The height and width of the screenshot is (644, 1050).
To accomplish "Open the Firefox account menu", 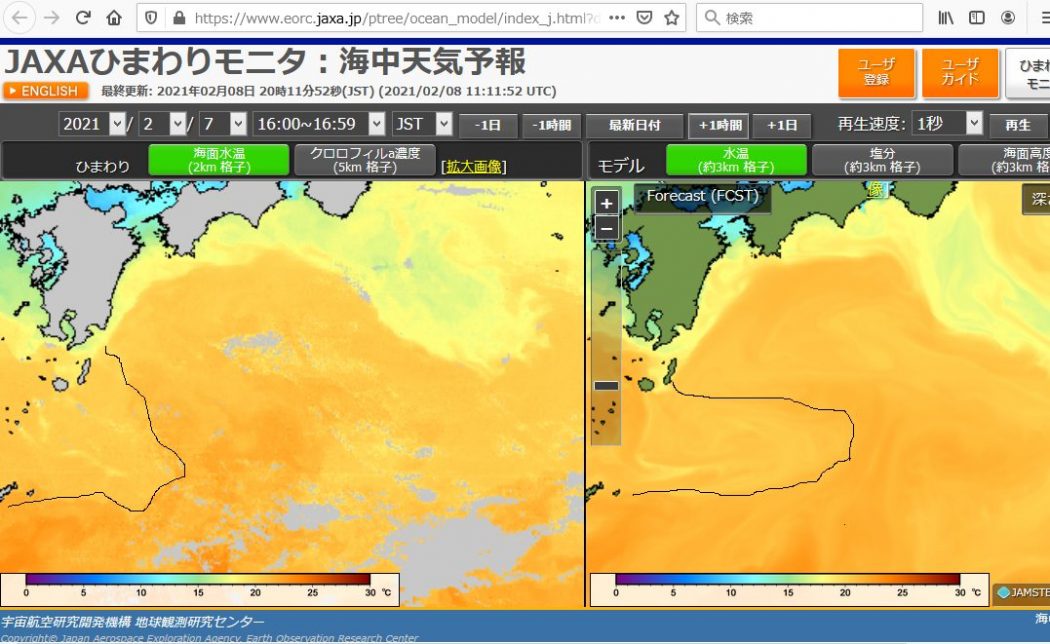I will (x=1008, y=18).
